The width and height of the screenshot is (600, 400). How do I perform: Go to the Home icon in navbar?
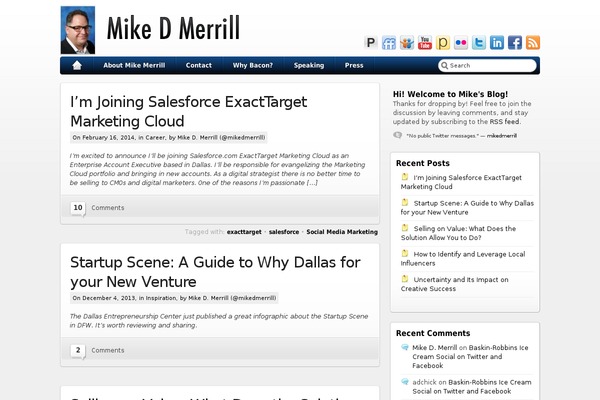[x=77, y=65]
